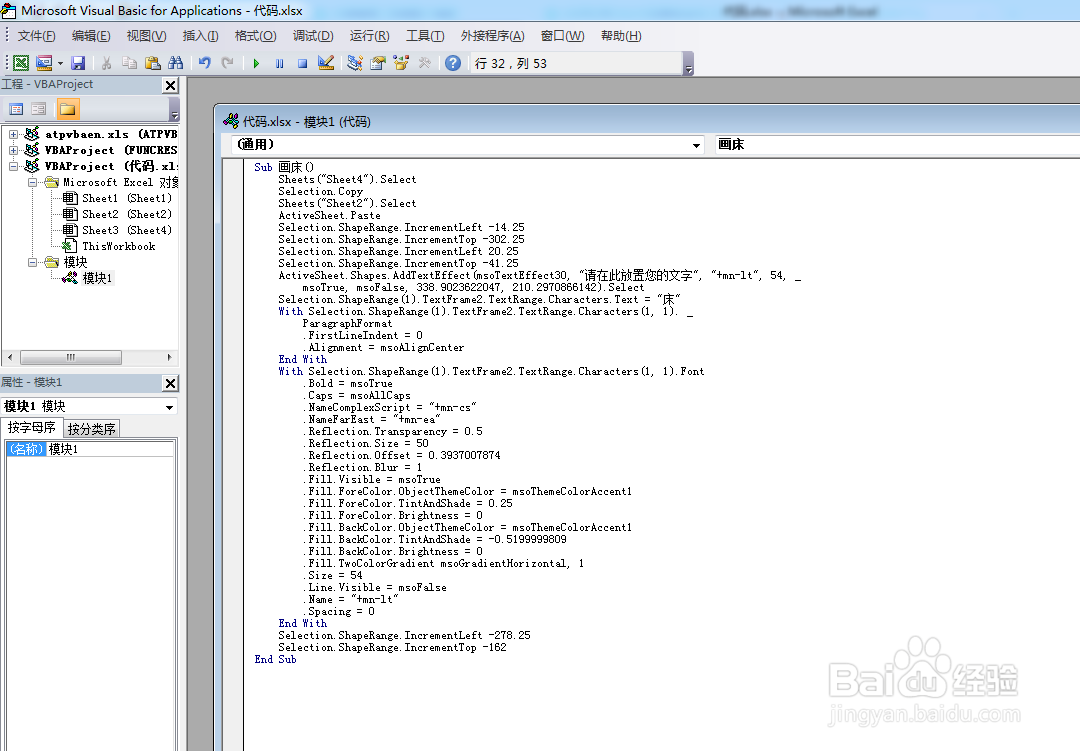Open the 编辑(E) menu
The height and width of the screenshot is (751, 1080).
(91, 36)
